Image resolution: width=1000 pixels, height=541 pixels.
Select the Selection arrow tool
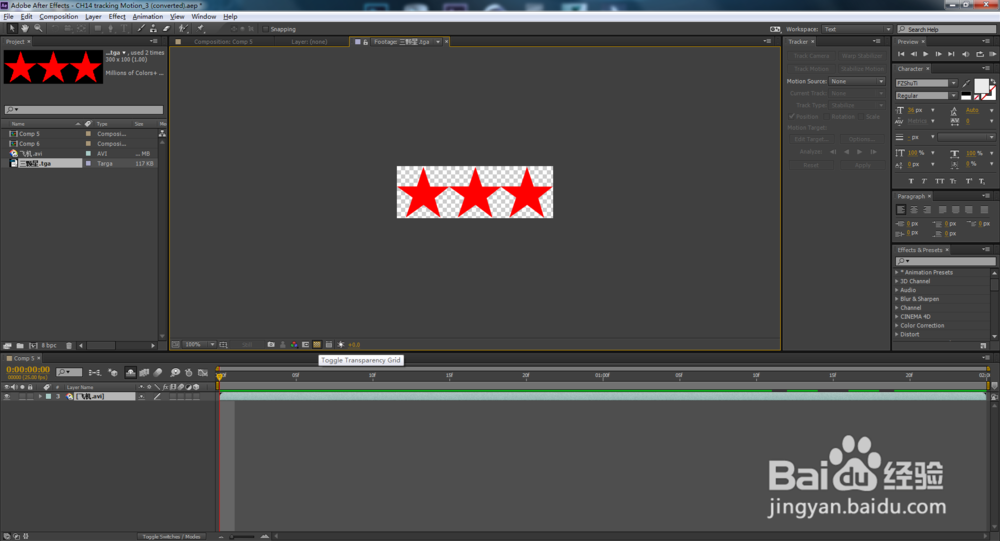(x=11, y=29)
